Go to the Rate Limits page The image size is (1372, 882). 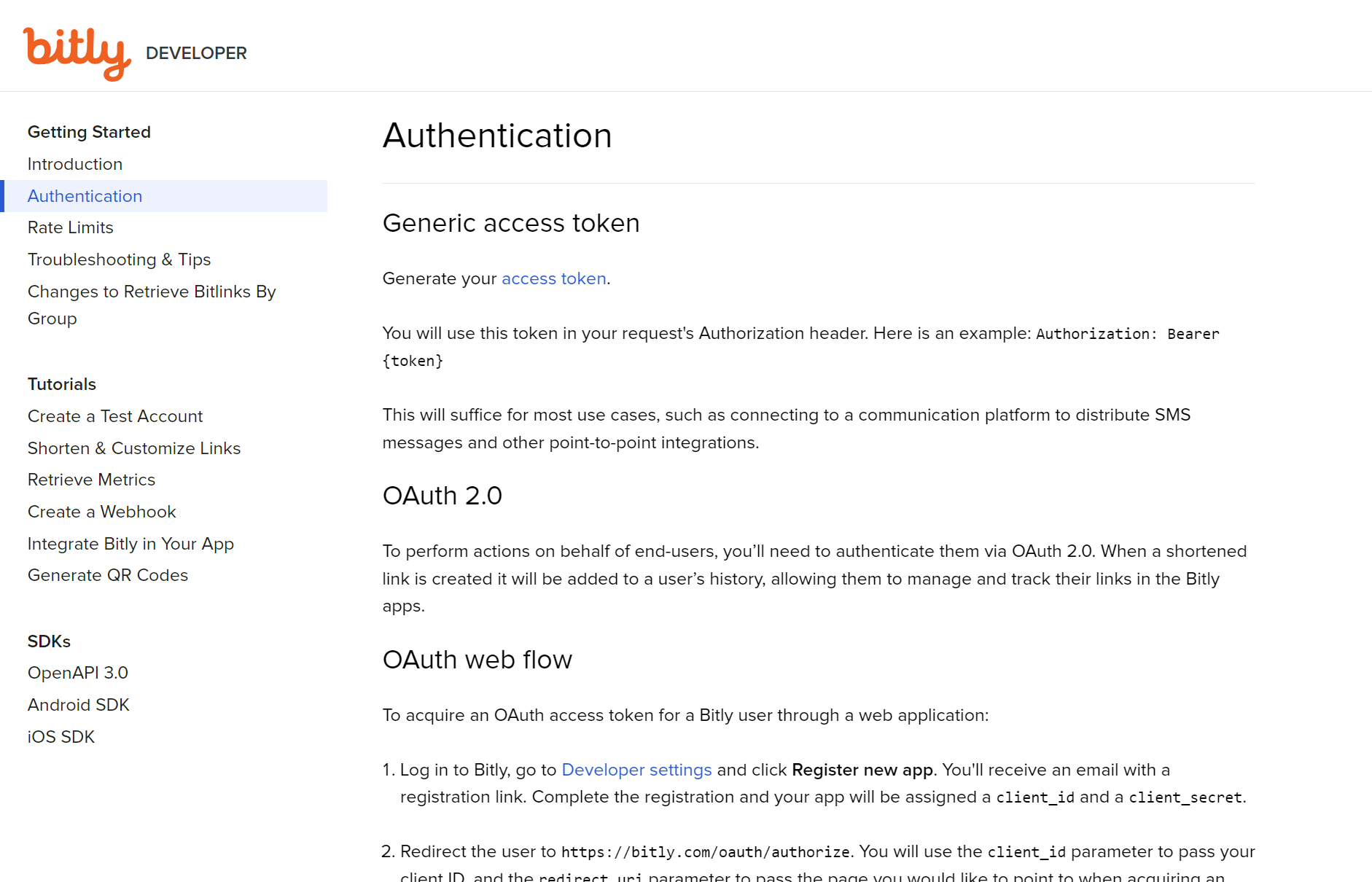coord(71,227)
